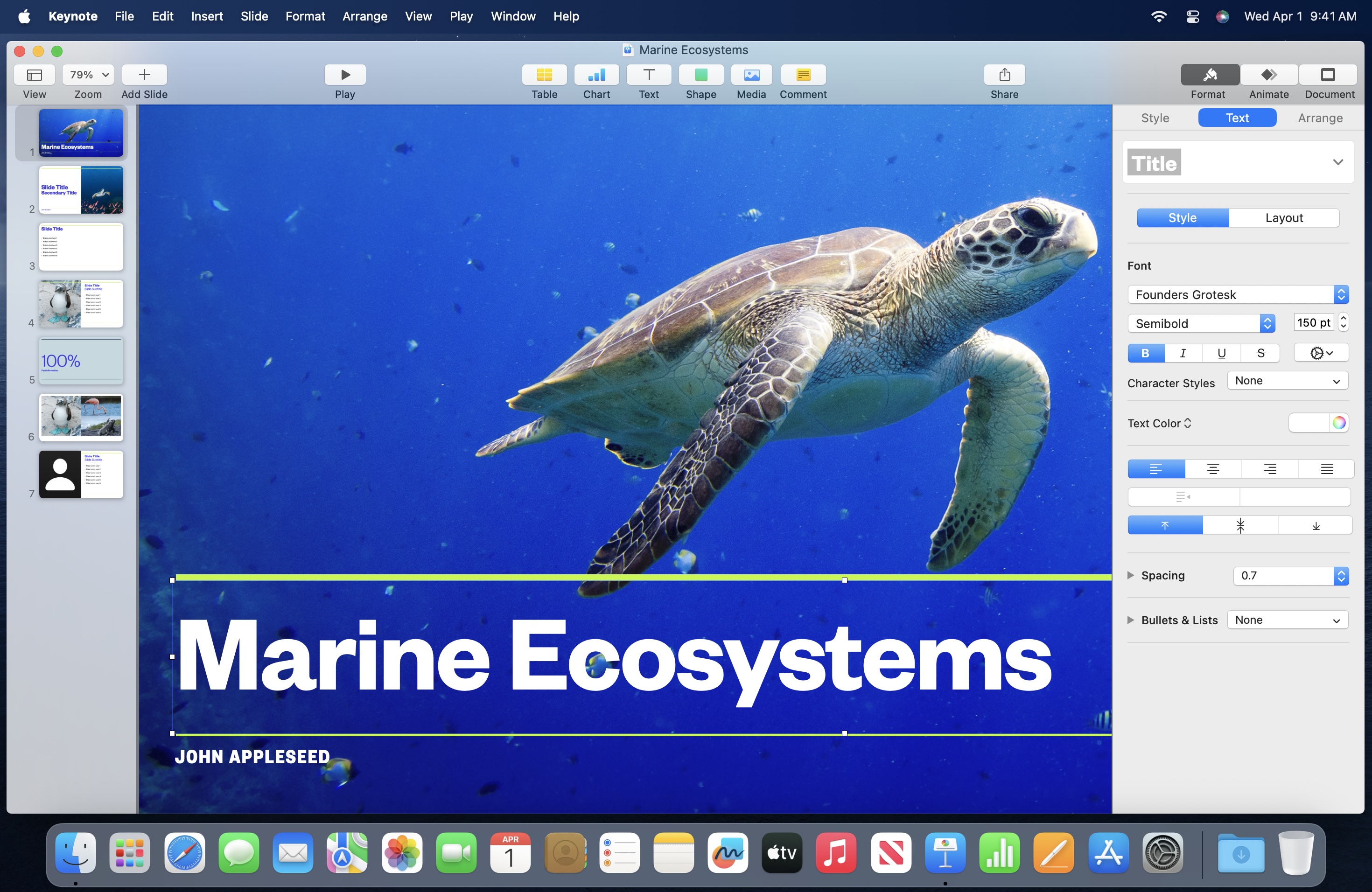Toggle Bold text formatting
This screenshot has height=892, width=1372.
[1145, 353]
